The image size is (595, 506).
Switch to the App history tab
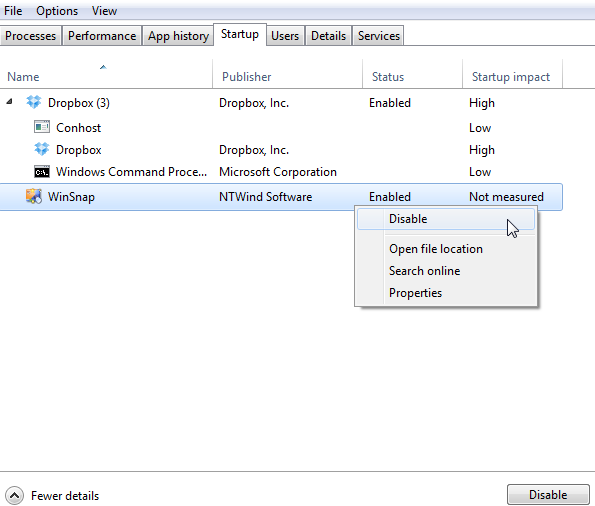pos(178,36)
